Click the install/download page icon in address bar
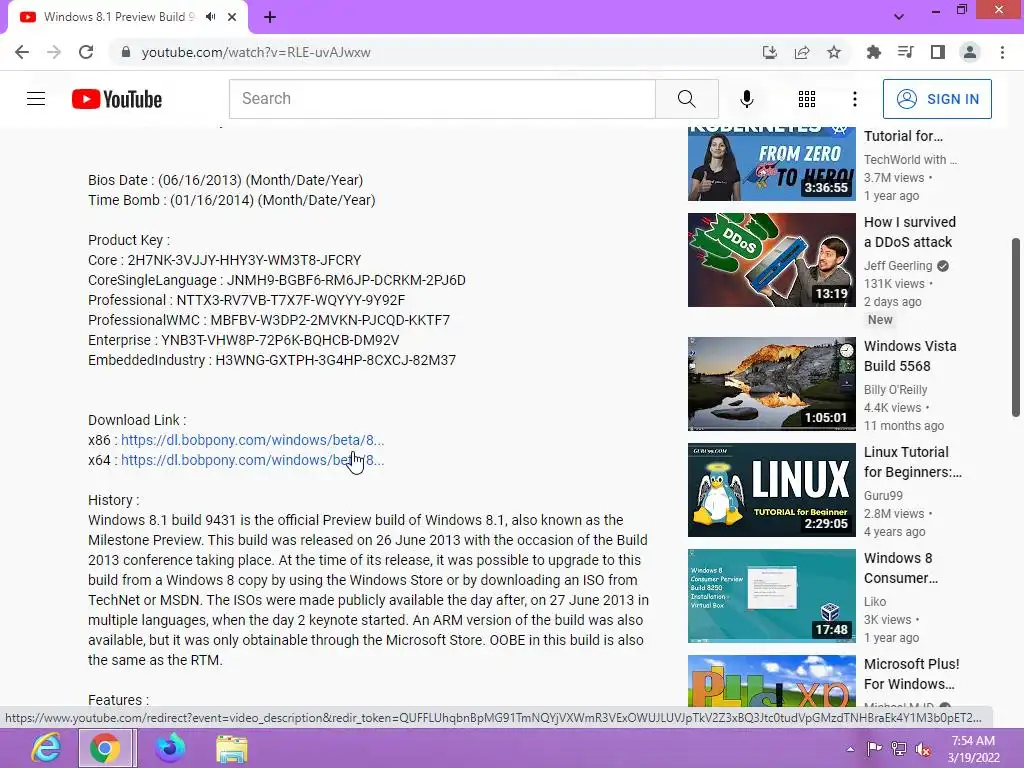This screenshot has width=1024, height=768. click(x=770, y=52)
